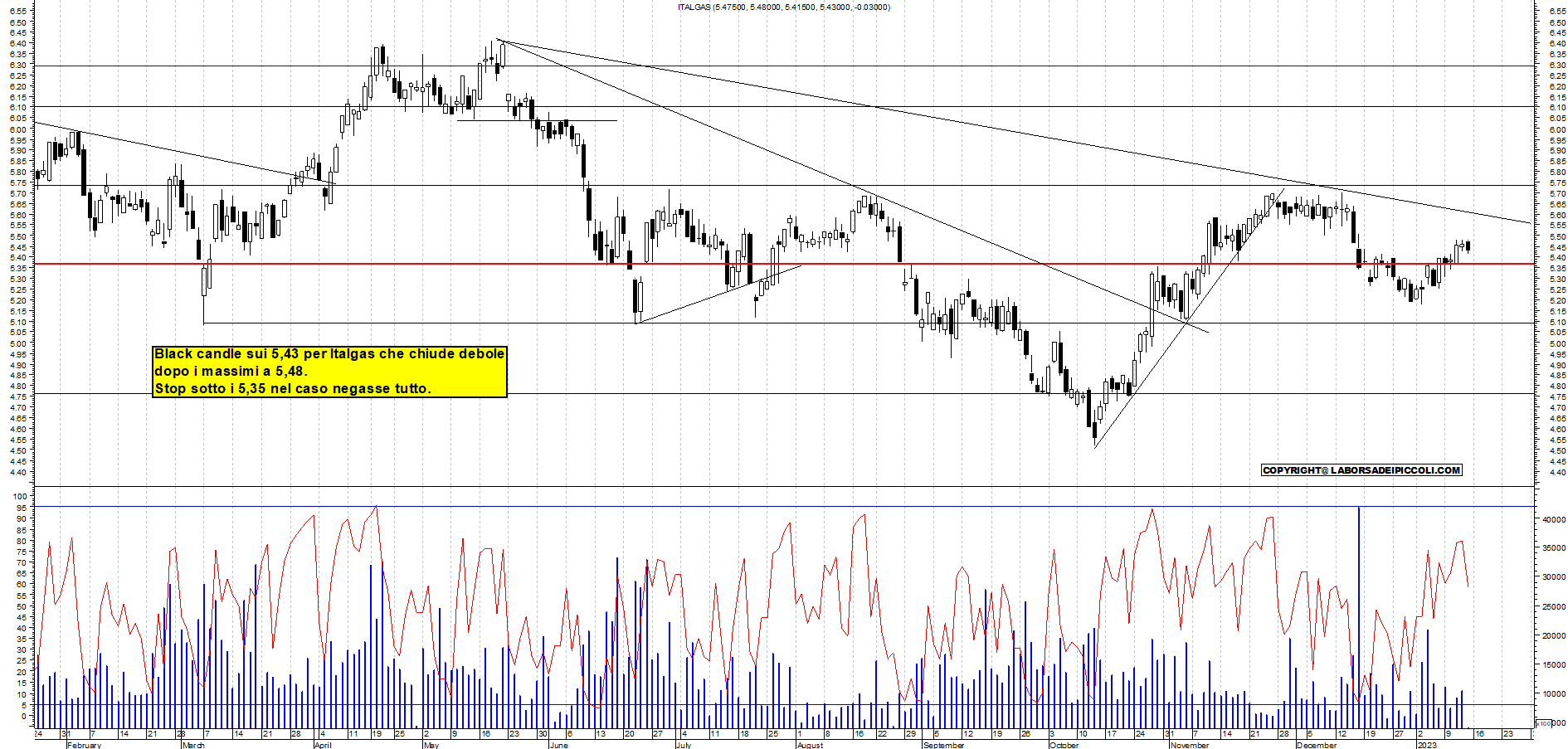This screenshot has width=1568, height=749.
Task: Select the 30000 volume axis value
Action: pyautogui.click(x=1554, y=577)
